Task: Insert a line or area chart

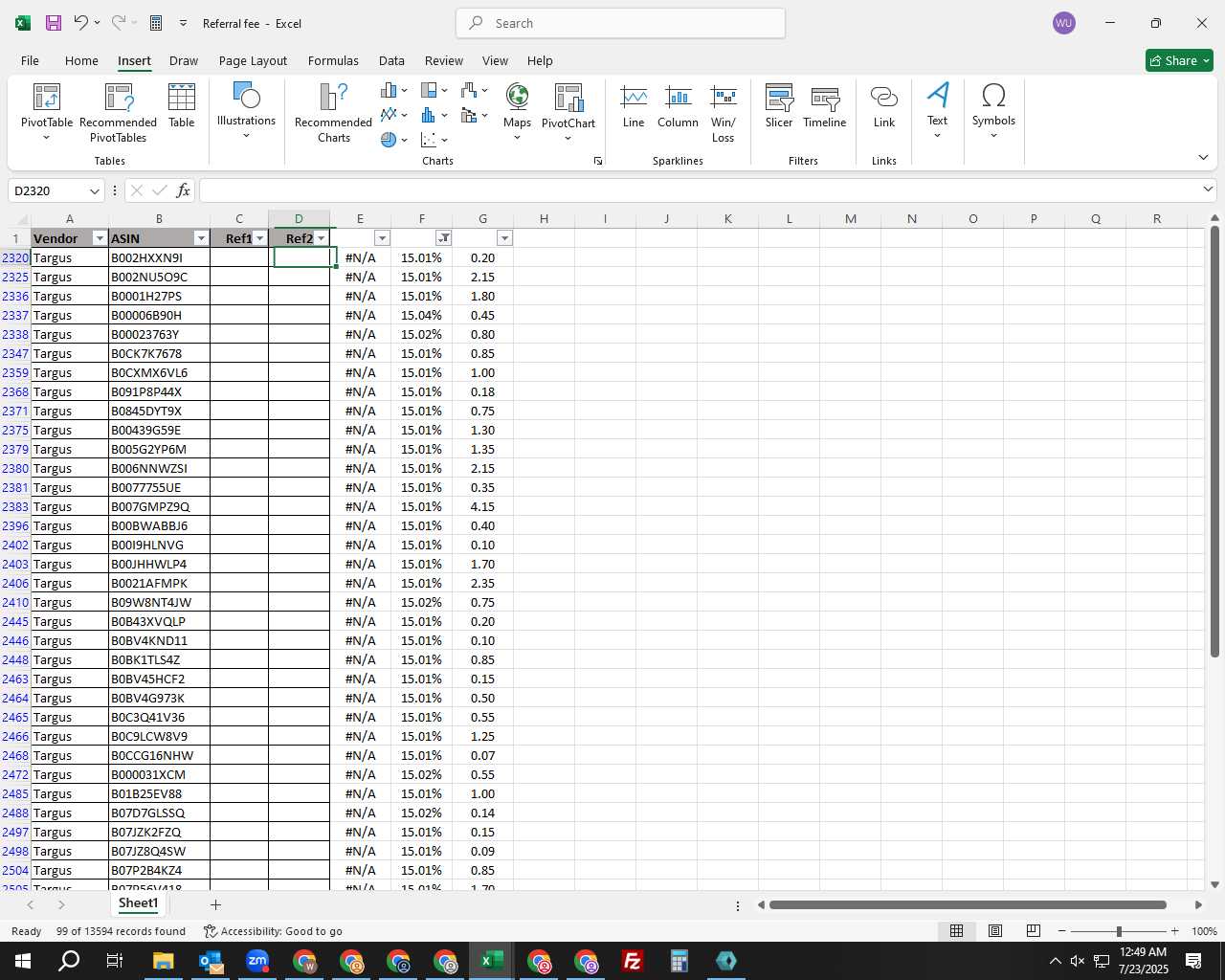Action: click(x=393, y=115)
